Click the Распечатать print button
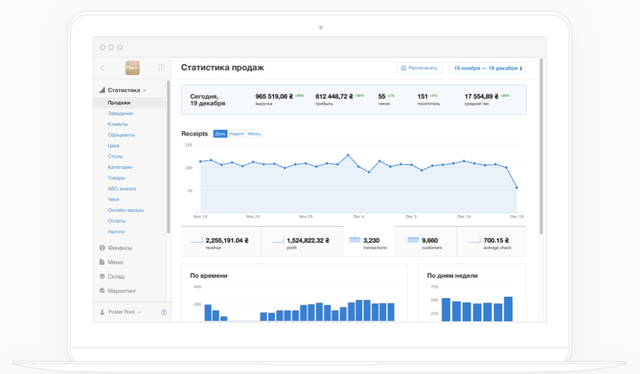Viewport: 640px width, 374px height. (419, 68)
